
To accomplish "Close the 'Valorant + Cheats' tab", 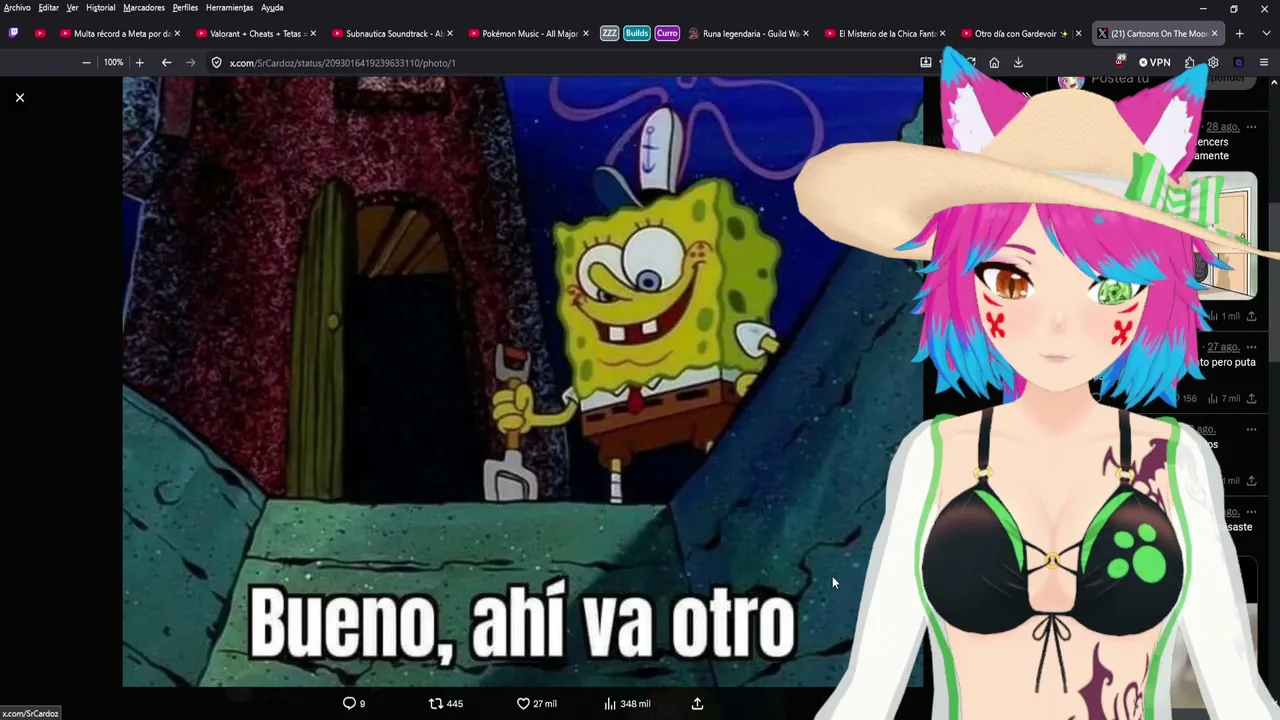I will (x=313, y=33).
